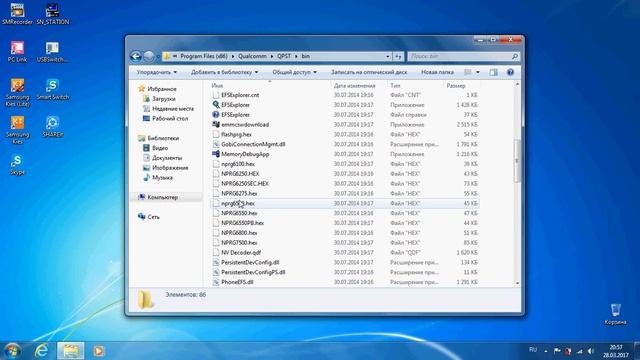Image resolution: width=640 pixels, height=360 pixels.
Task: Click QPST in the address breadcrumb
Action: (284, 56)
